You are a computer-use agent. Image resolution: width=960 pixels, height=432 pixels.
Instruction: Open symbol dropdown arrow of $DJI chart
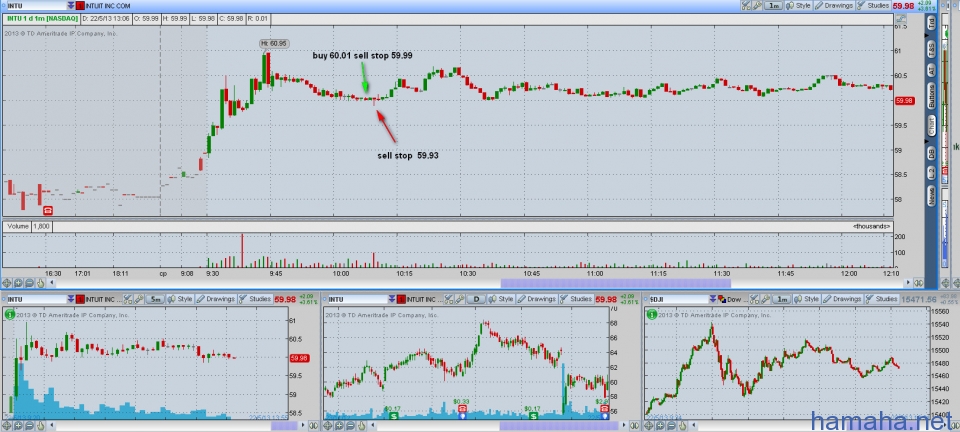[713, 299]
